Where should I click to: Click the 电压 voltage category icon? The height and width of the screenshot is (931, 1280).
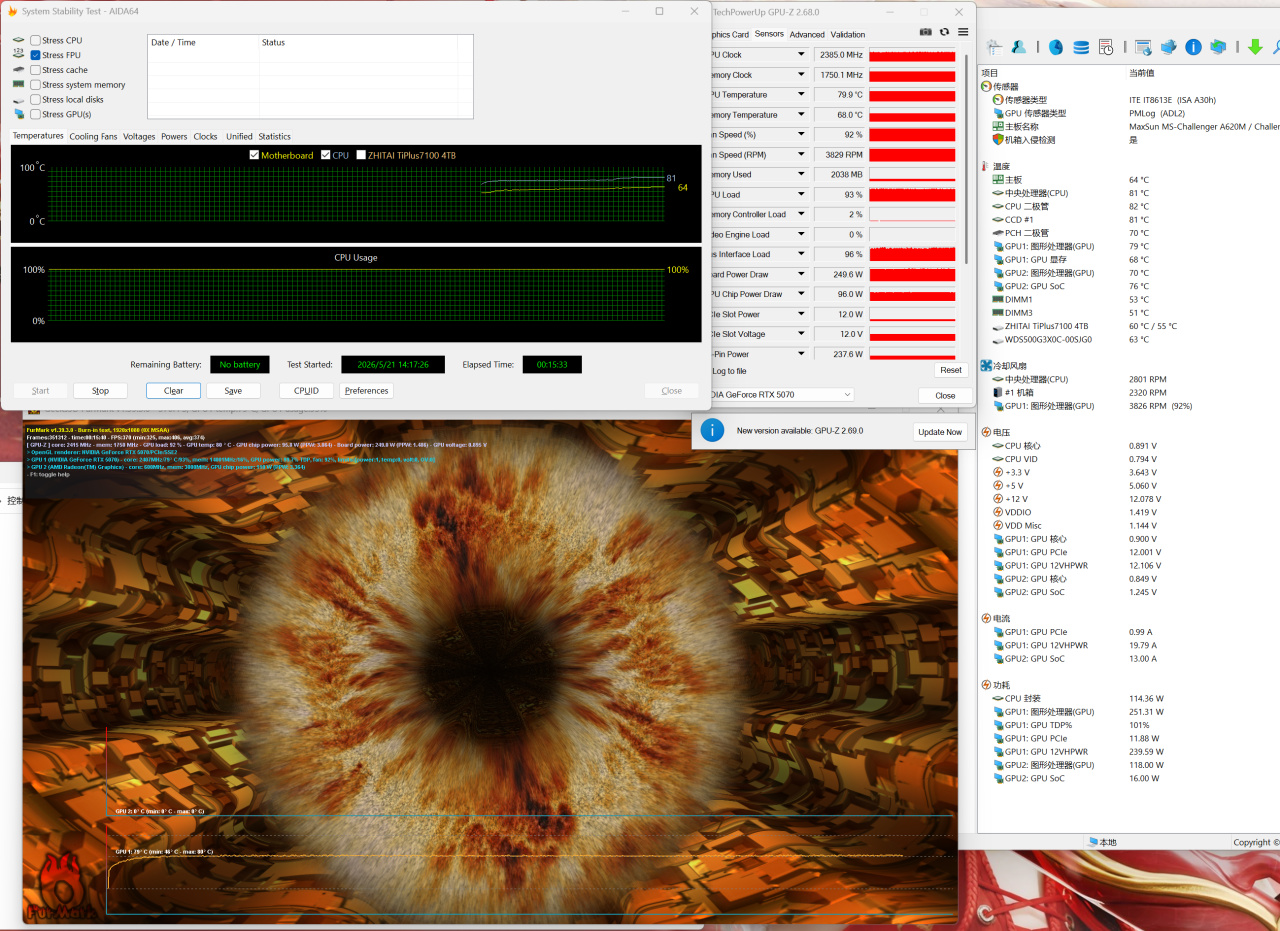[986, 432]
